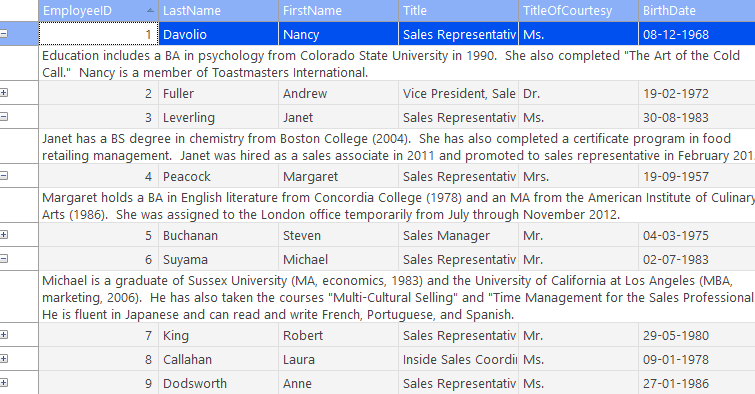755x394 pixels.
Task: Select the Callahan last name cell
Action: click(219, 359)
